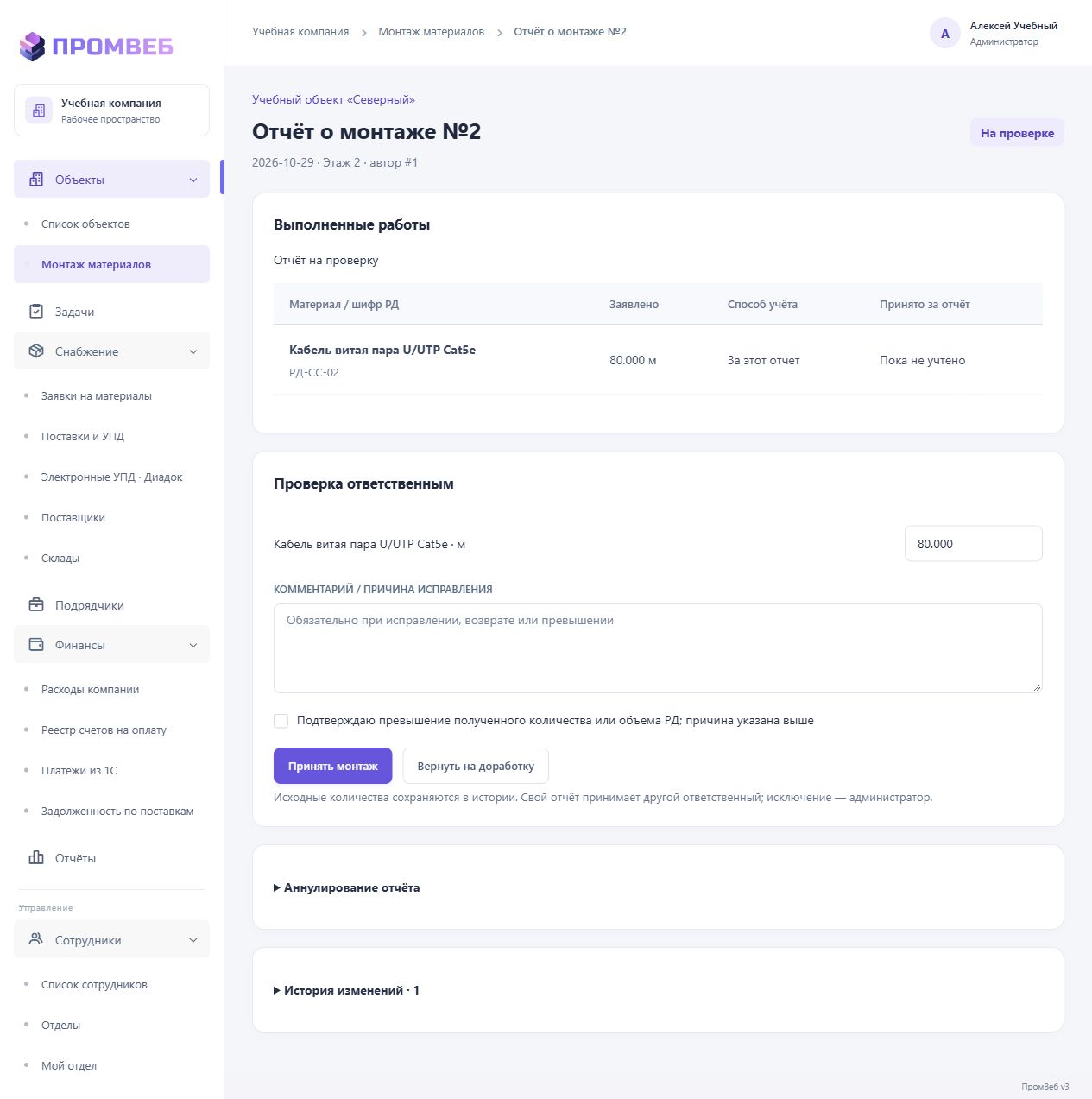The height and width of the screenshot is (1099, 1092).
Task: Click the Пока не учтено cell
Action: 923,360
